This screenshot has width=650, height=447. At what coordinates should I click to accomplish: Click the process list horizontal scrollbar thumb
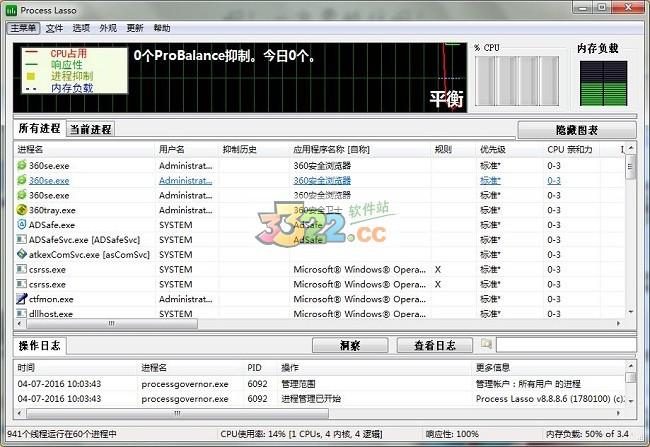pos(111,323)
